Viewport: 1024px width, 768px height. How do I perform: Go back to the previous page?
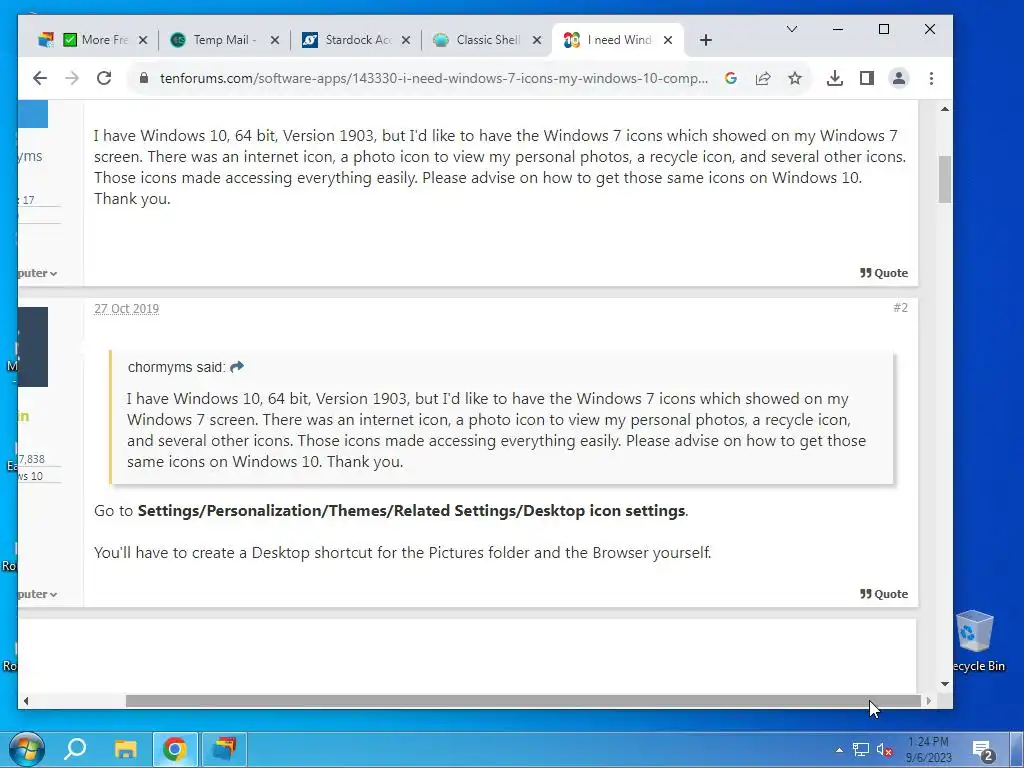(40, 78)
